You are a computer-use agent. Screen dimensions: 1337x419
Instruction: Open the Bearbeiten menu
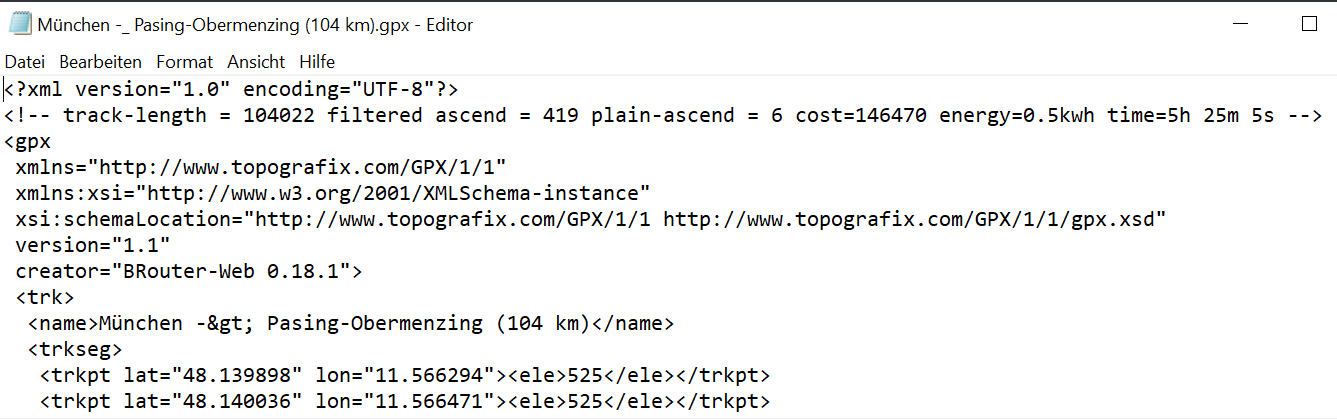[100, 61]
